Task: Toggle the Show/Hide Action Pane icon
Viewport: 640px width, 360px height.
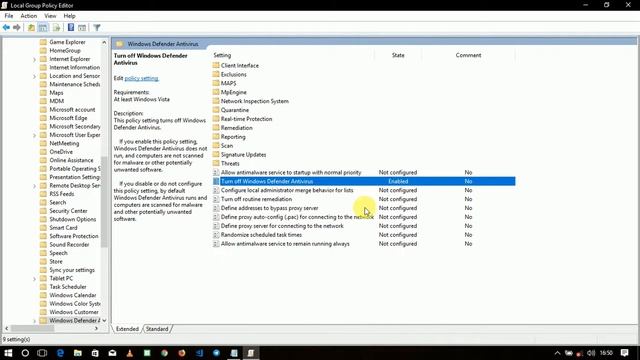Action: coord(82,28)
